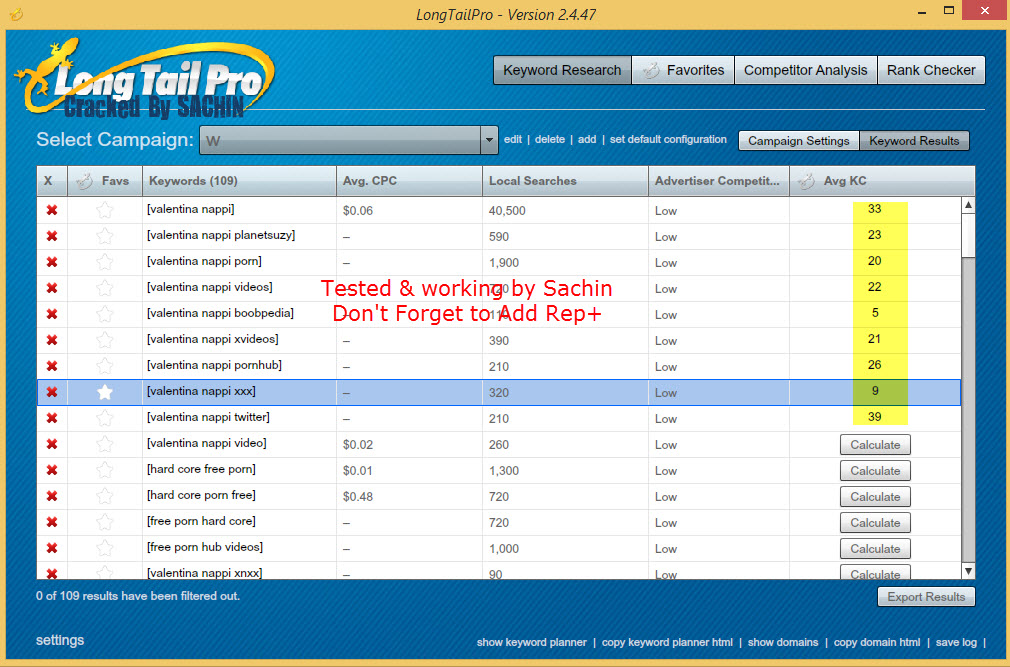Star the hard core free porn keyword
Image resolution: width=1010 pixels, height=667 pixels.
point(105,470)
